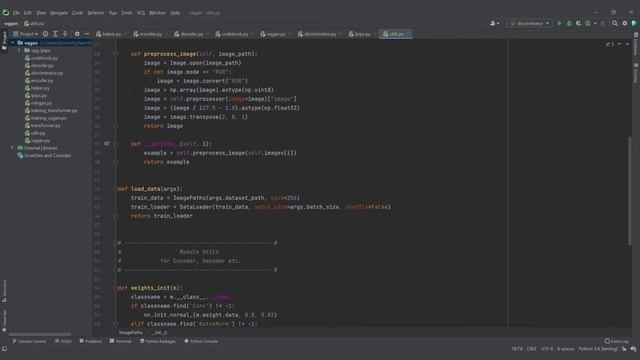This screenshot has width=640, height=360.
Task: Open Python Packages tool window
Action: click(x=158, y=341)
